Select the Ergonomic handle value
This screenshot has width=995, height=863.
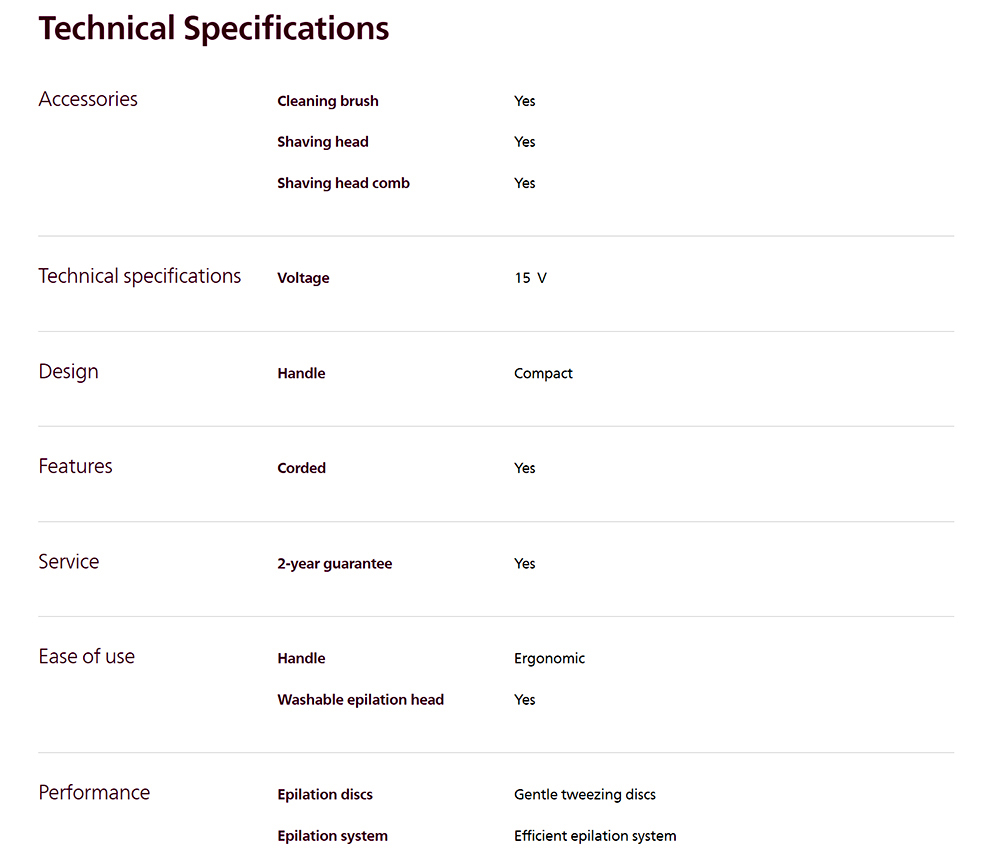pyautogui.click(x=550, y=659)
